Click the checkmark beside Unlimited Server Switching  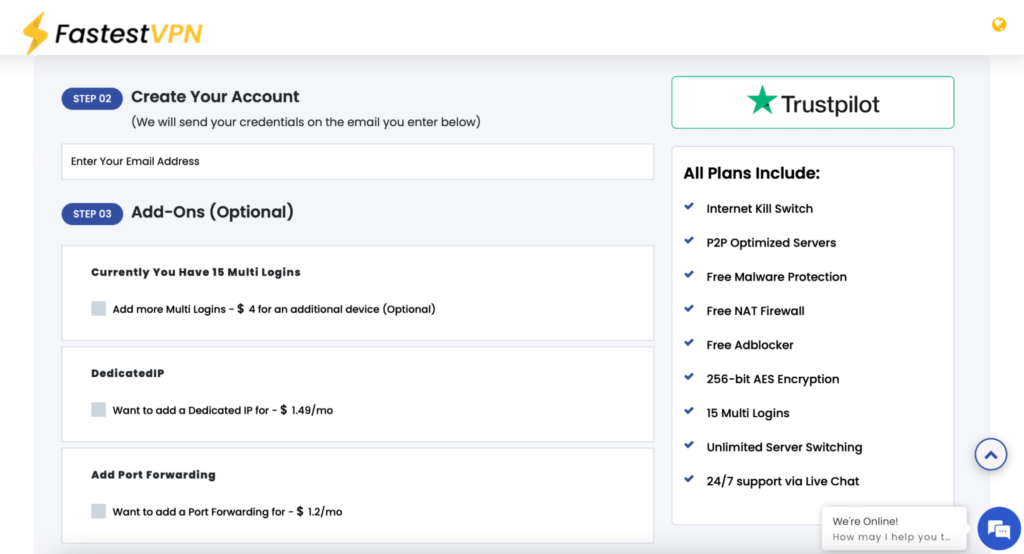click(x=689, y=445)
